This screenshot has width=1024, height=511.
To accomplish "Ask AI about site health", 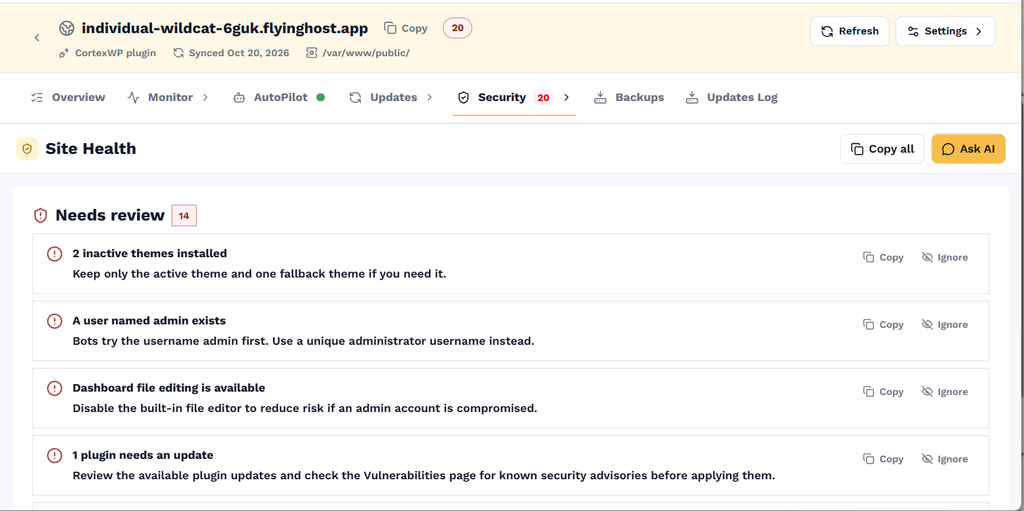I will (x=968, y=149).
